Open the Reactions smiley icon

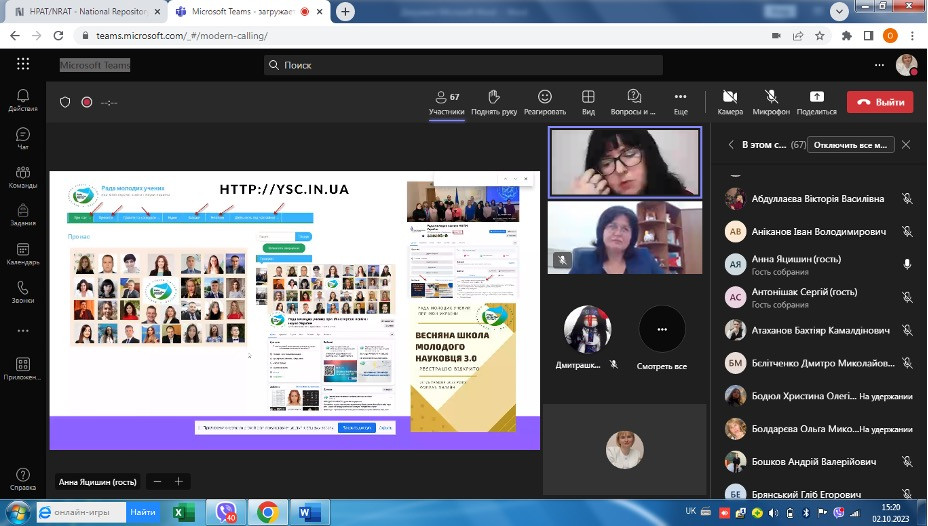(x=544, y=97)
